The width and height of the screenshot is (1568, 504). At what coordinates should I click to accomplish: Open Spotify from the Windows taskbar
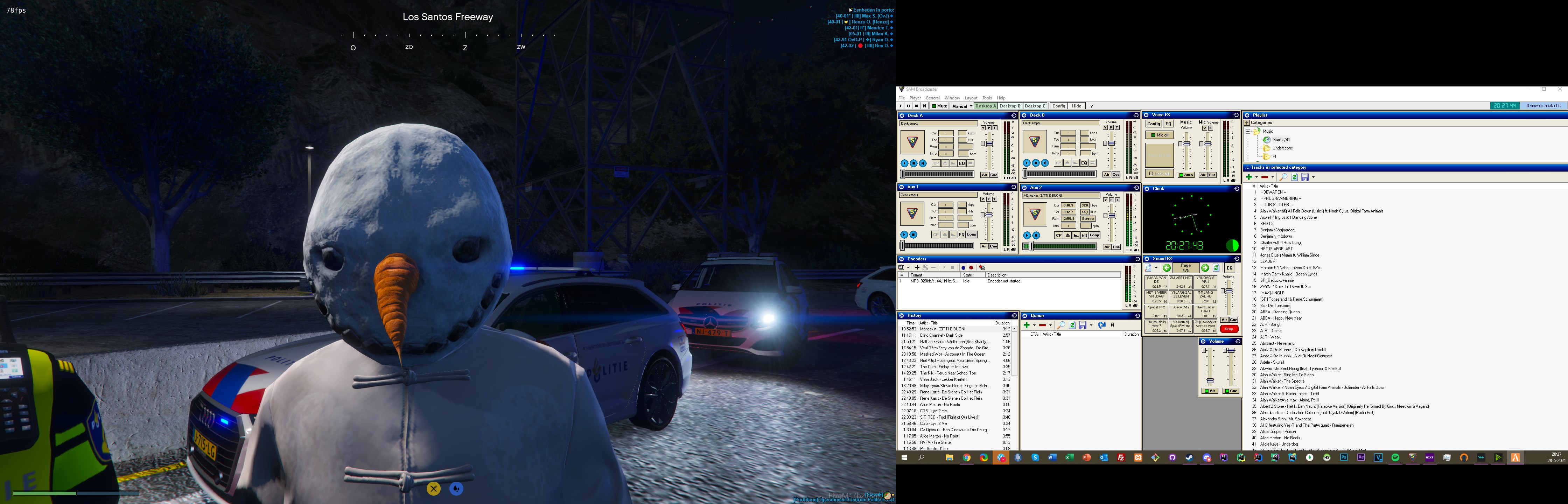[1395, 458]
